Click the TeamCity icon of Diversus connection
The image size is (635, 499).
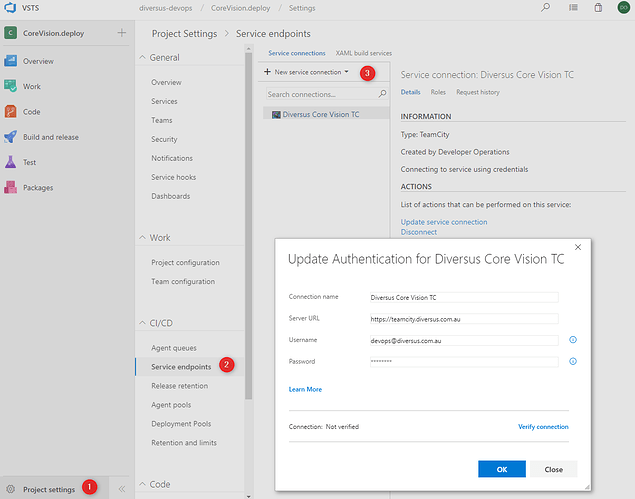(x=276, y=115)
